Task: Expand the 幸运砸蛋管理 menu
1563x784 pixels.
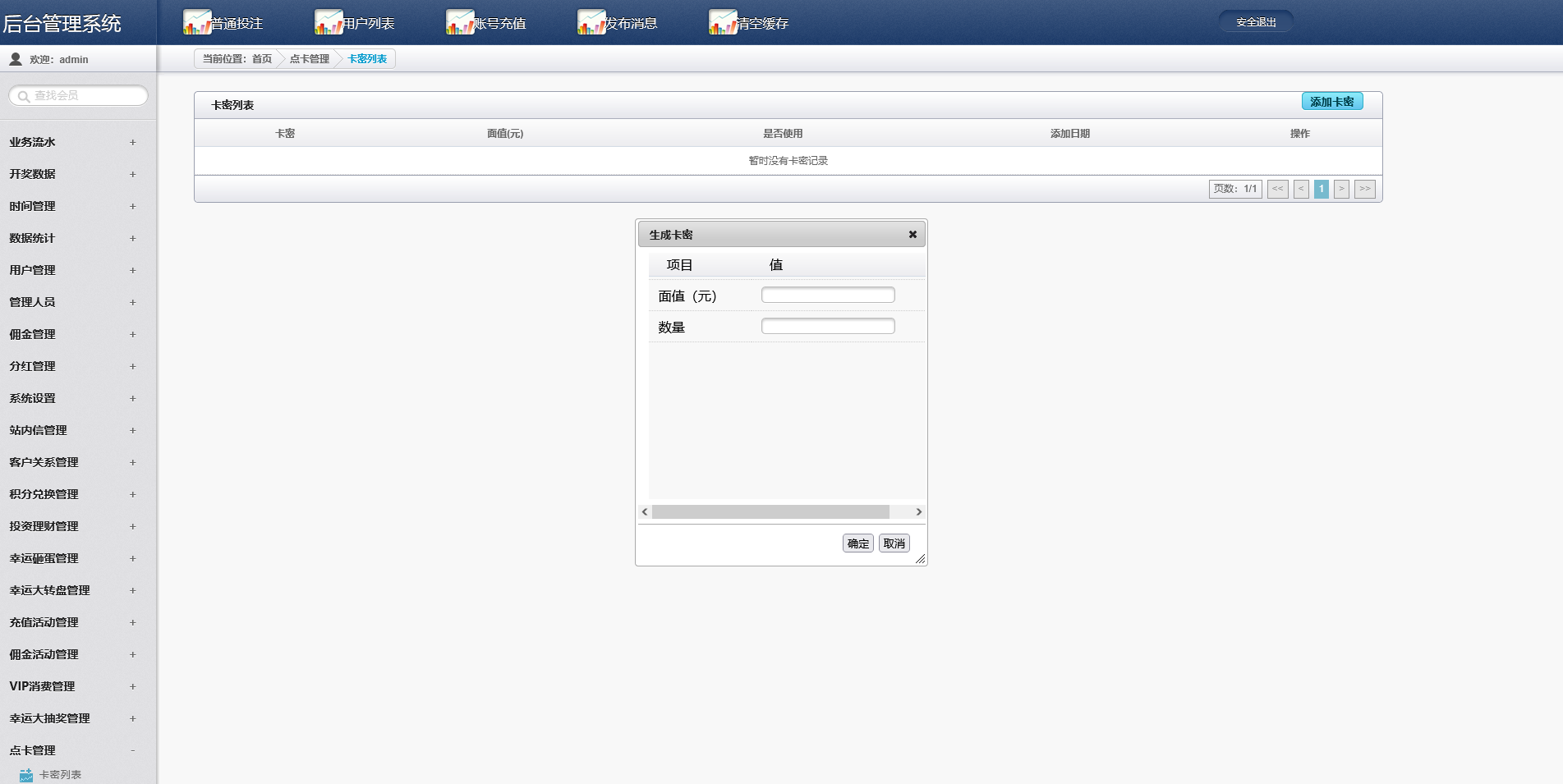Action: pos(132,558)
